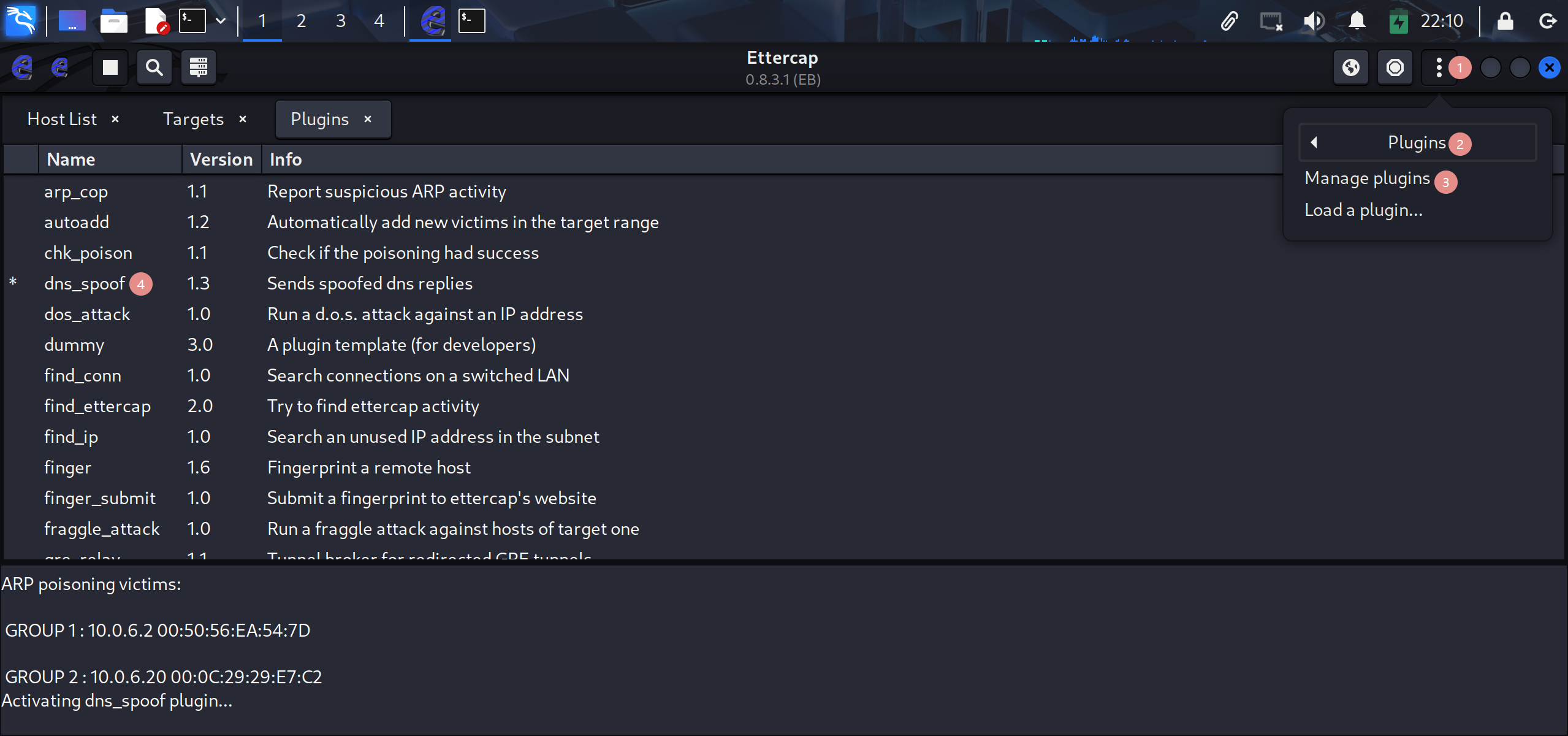Close the Plugins tab
The height and width of the screenshot is (736, 1568).
pos(368,119)
